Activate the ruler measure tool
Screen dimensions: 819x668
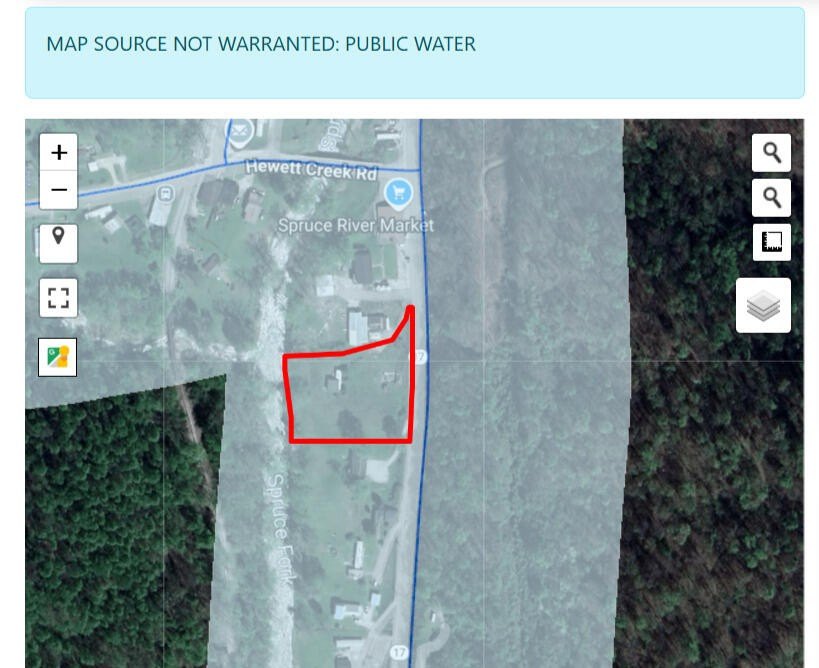(x=771, y=242)
